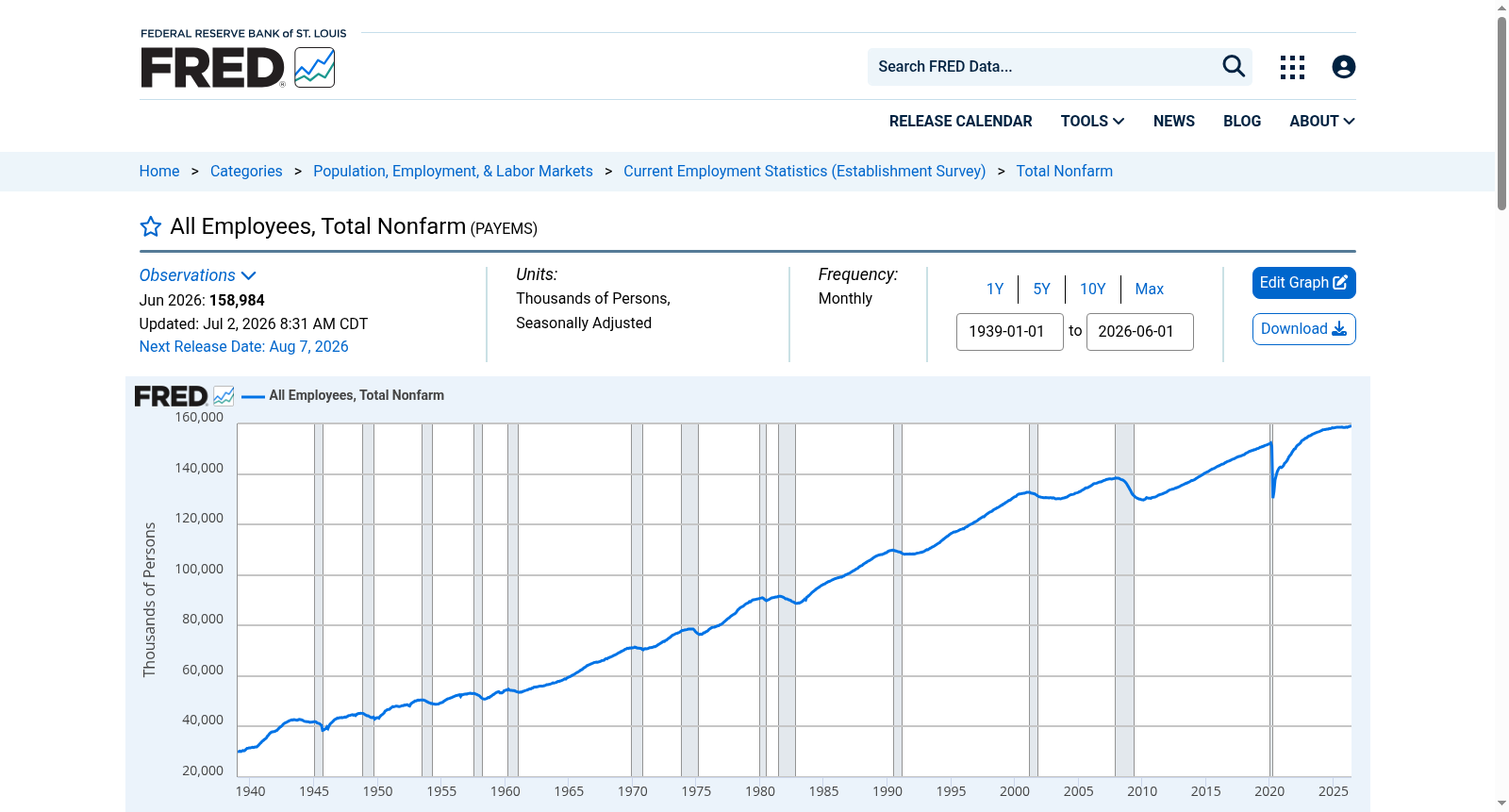Click the series title All Employees, Total Nonfarm
This screenshot has height=812, width=1509.
tap(318, 226)
